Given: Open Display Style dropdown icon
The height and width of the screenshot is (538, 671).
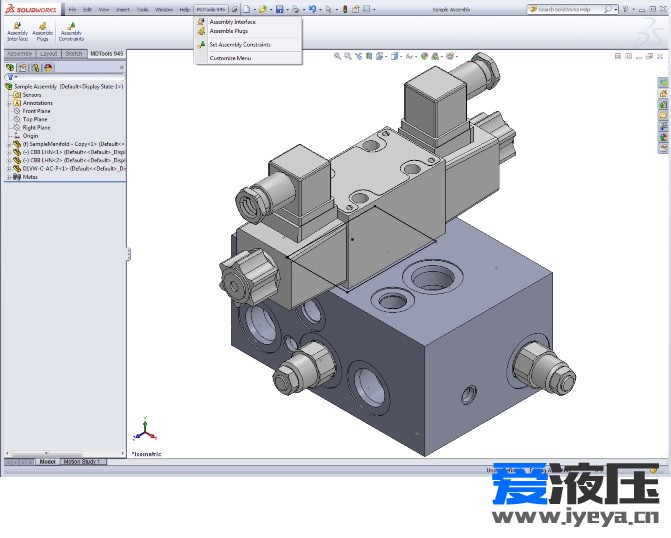Looking at the screenshot, I should point(395,56).
